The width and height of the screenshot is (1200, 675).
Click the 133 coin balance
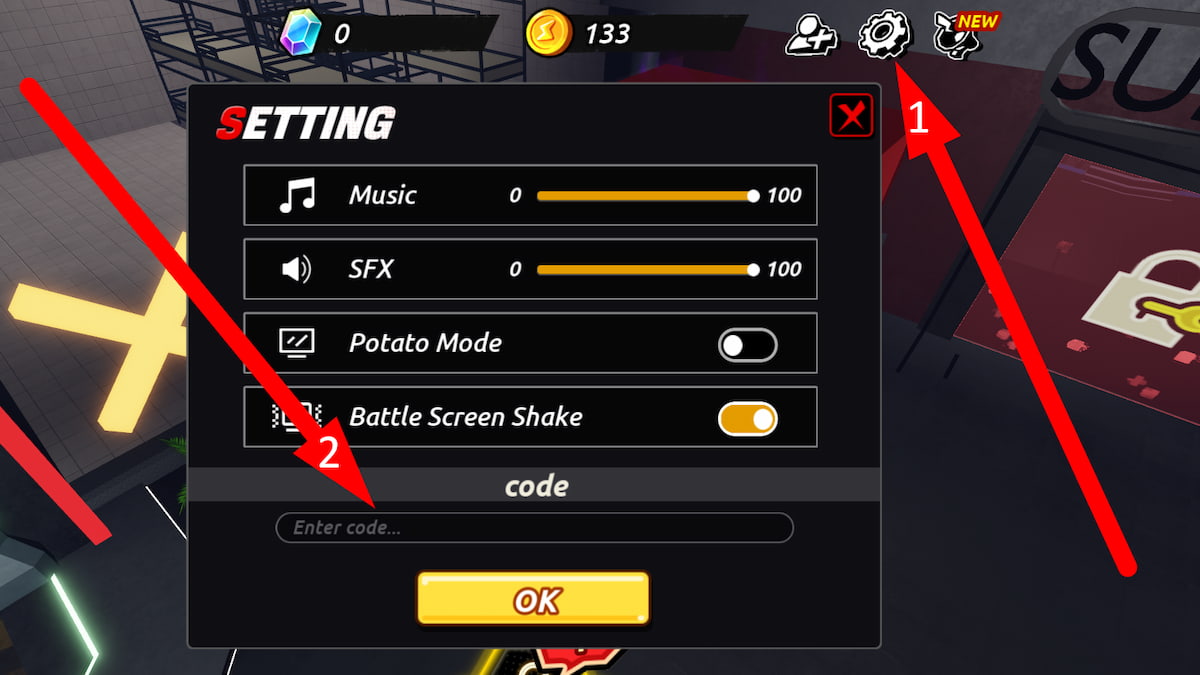(x=607, y=34)
